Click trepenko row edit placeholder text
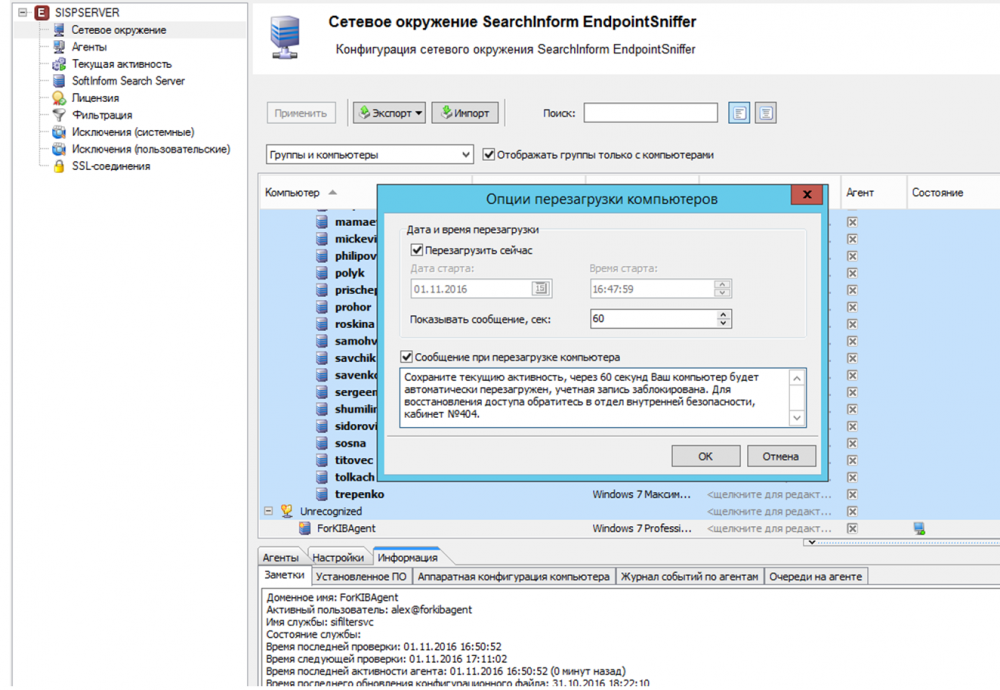 (769, 494)
